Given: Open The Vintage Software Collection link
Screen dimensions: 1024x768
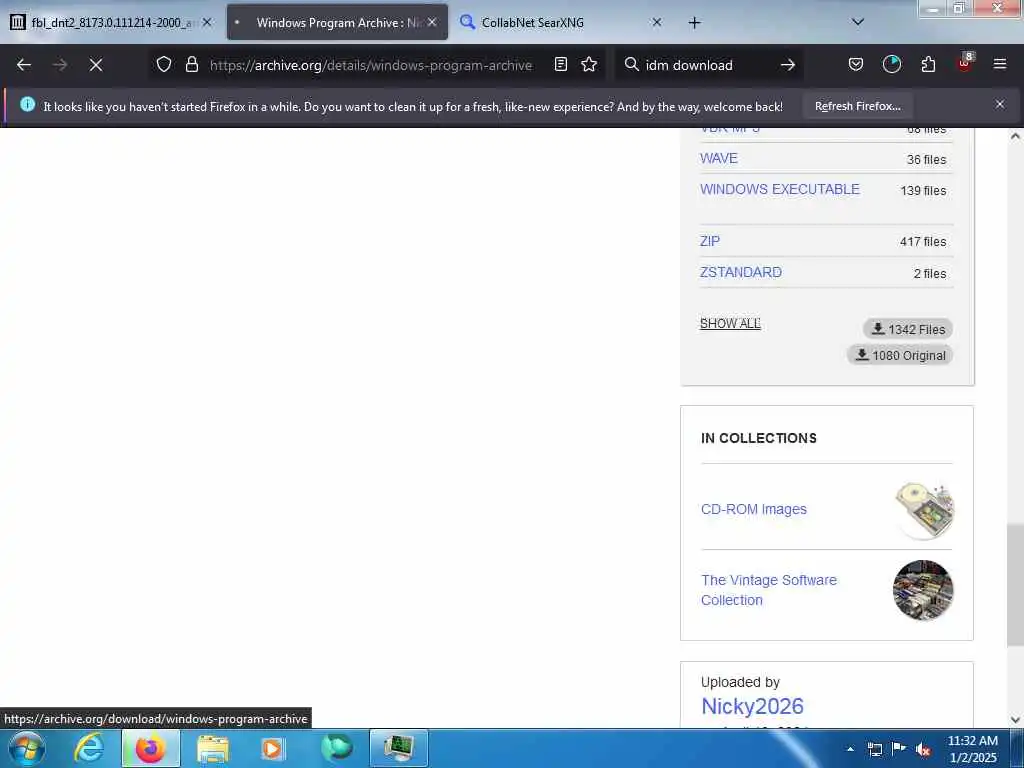Looking at the screenshot, I should [x=769, y=590].
